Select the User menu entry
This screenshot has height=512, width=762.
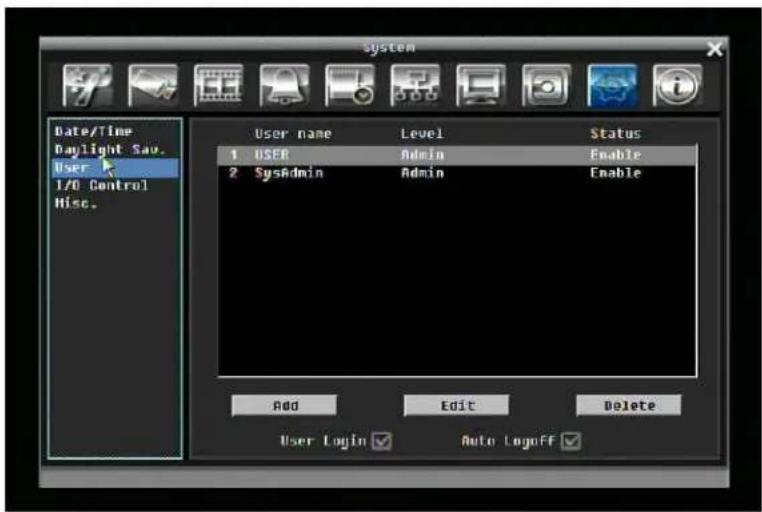(x=115, y=168)
